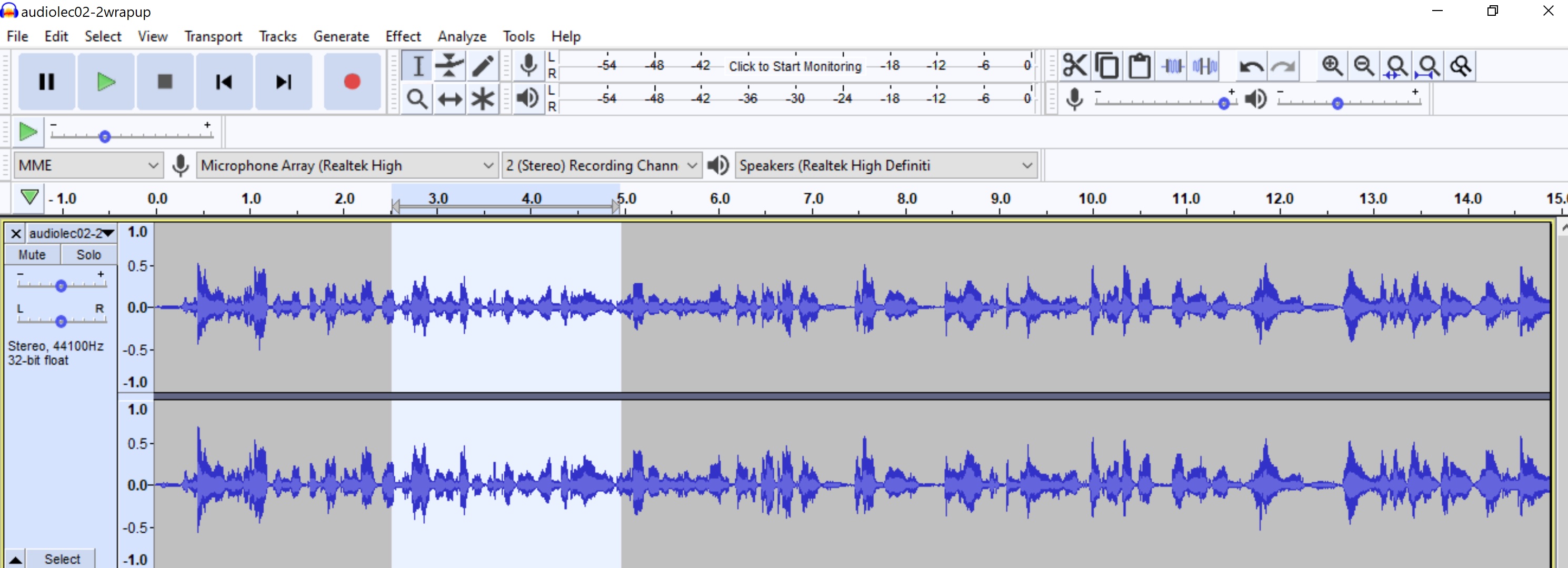Image resolution: width=1568 pixels, height=568 pixels.
Task: Open the Analyze menu
Action: coord(462,36)
